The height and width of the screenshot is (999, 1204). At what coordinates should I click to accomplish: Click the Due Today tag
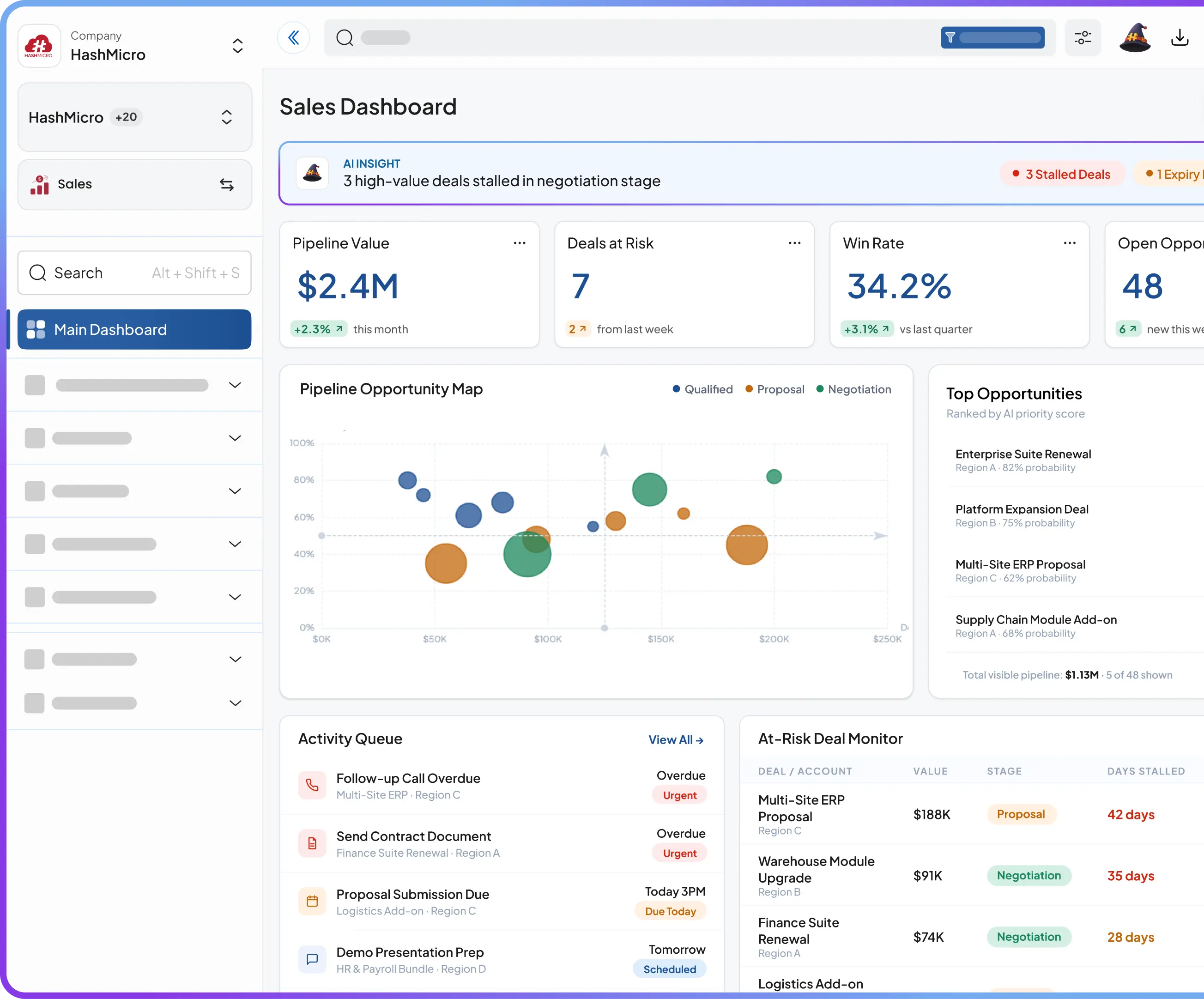670,911
